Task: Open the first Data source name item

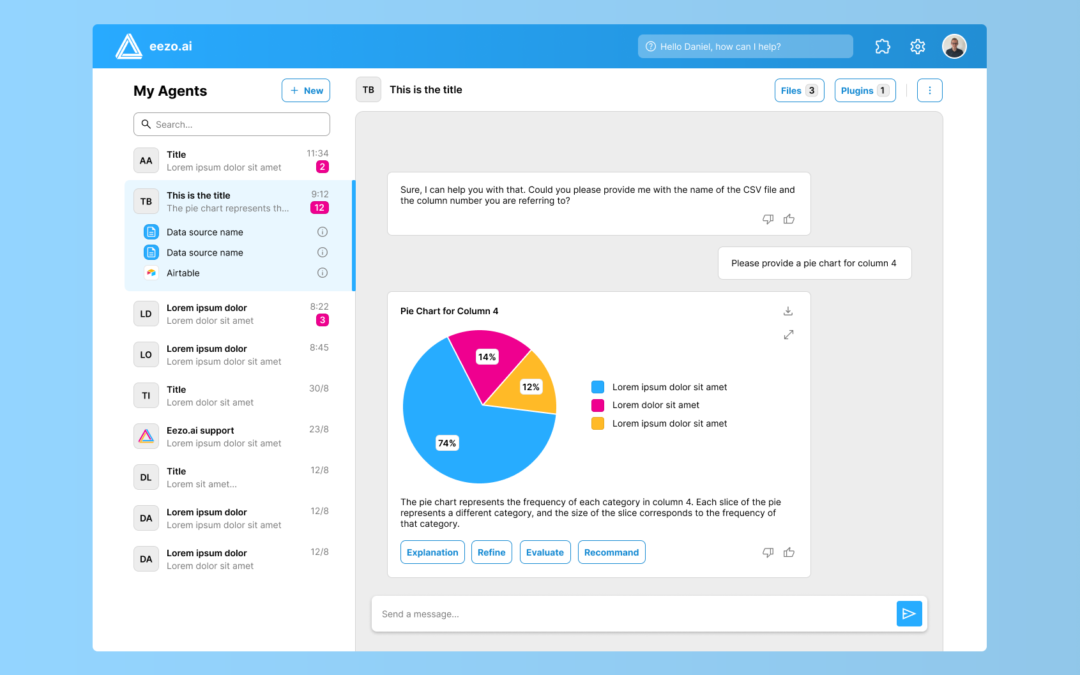Action: coord(205,232)
